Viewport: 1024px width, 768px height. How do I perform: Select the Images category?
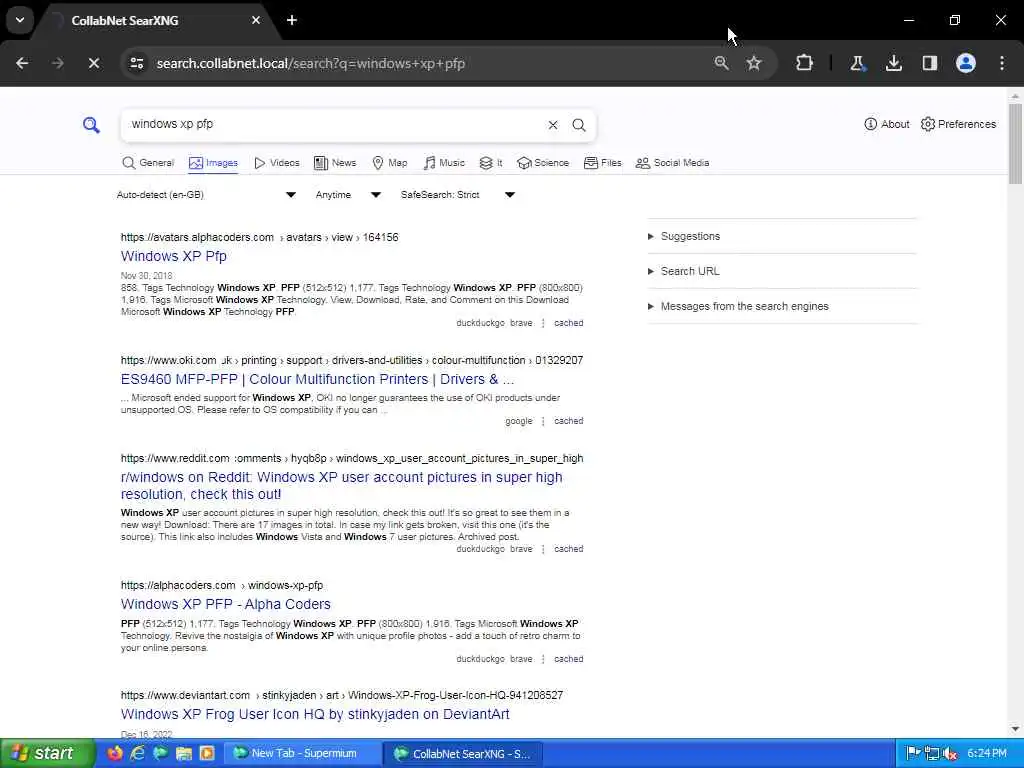click(213, 163)
